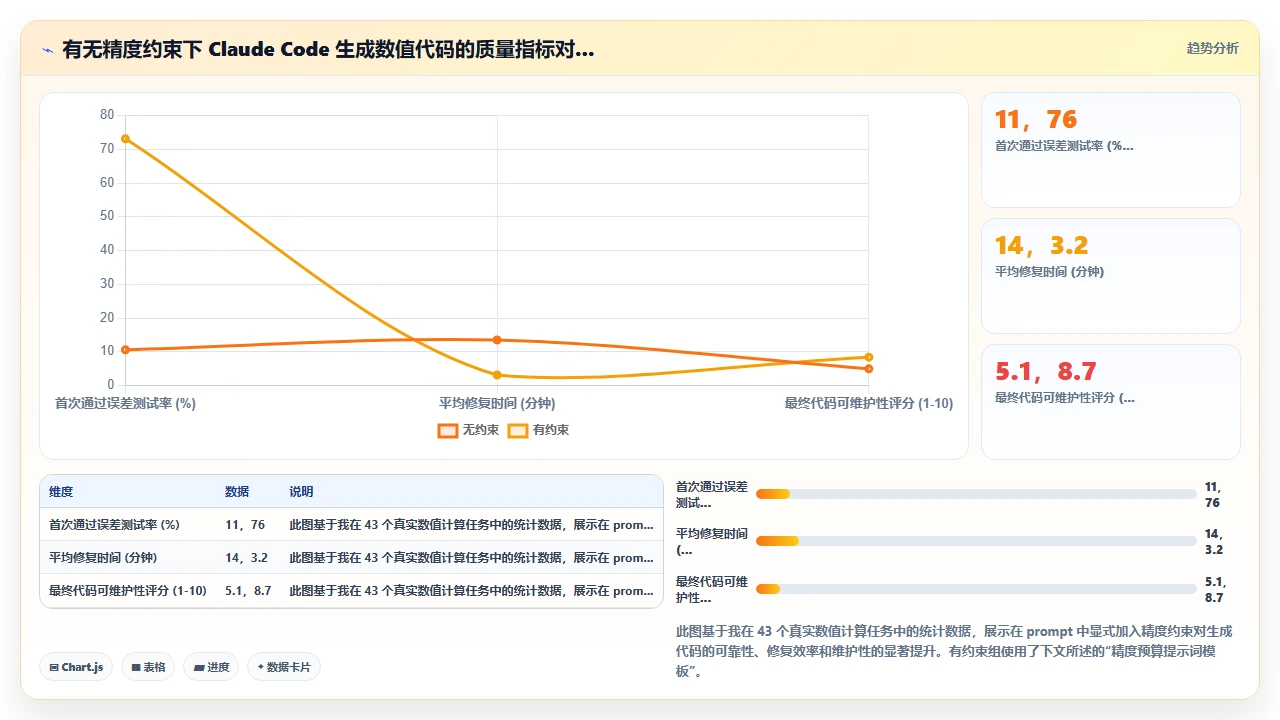Click the 平均修复时间 (分钟) label in the stat card
The width and height of the screenshot is (1280, 720).
click(x=1049, y=272)
